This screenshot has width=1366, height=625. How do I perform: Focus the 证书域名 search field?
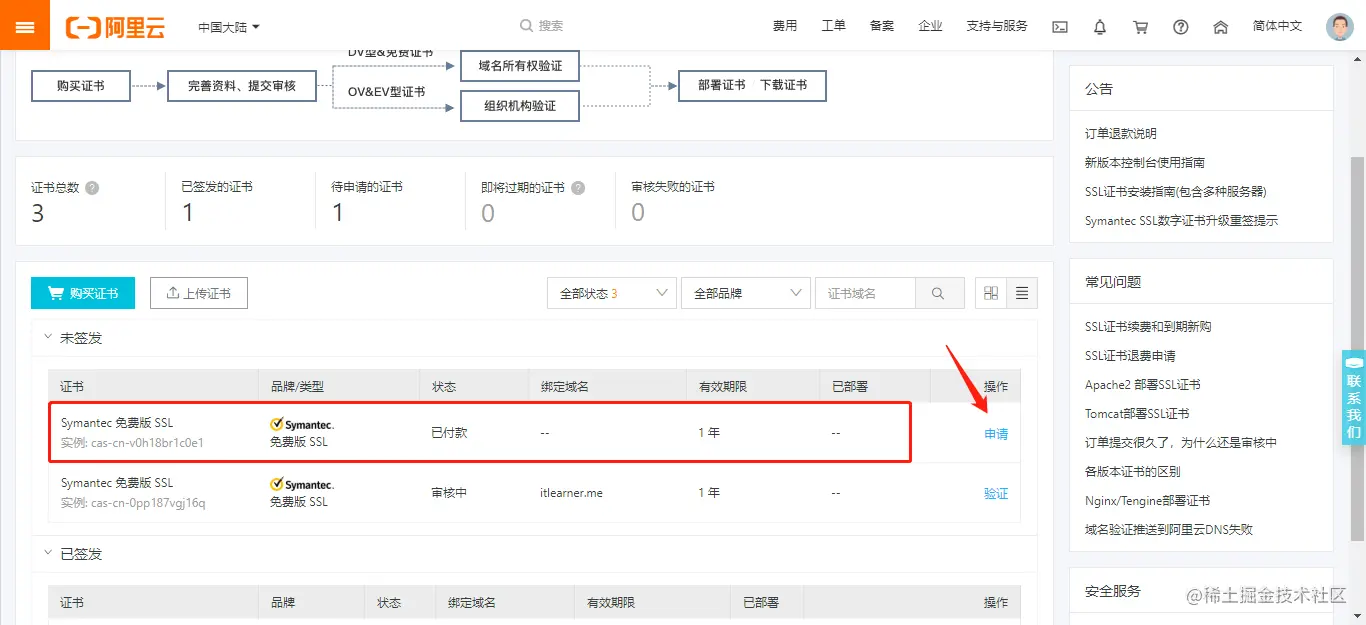(865, 293)
